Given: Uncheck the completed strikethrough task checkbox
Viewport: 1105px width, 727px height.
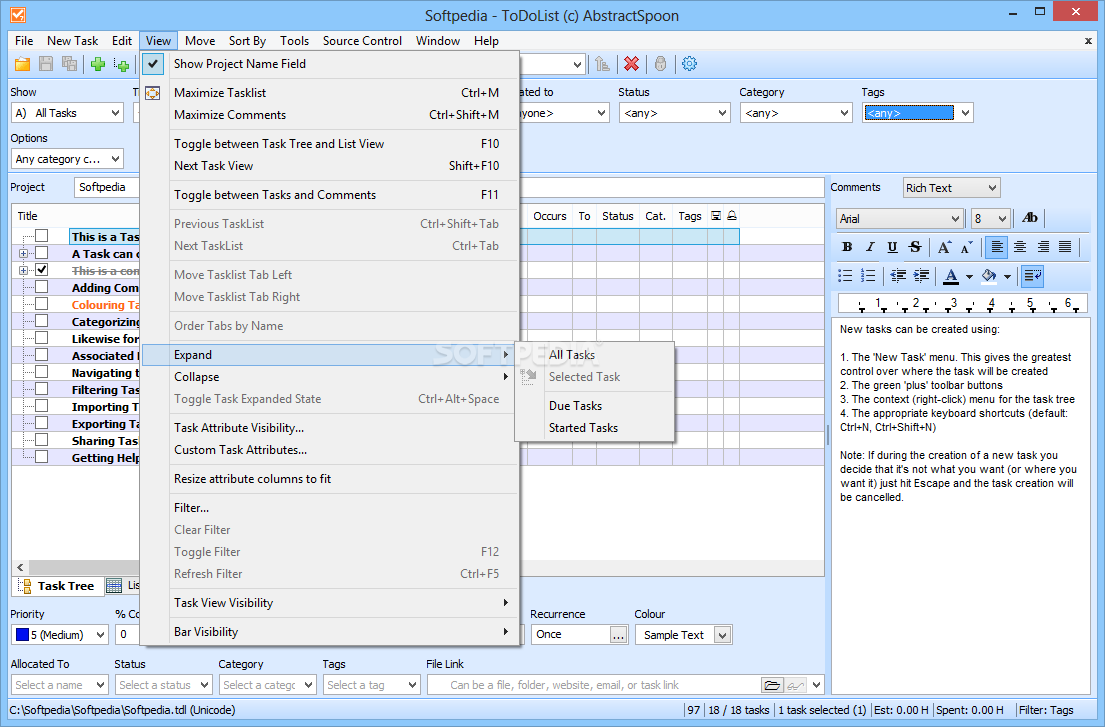Looking at the screenshot, I should tap(42, 270).
